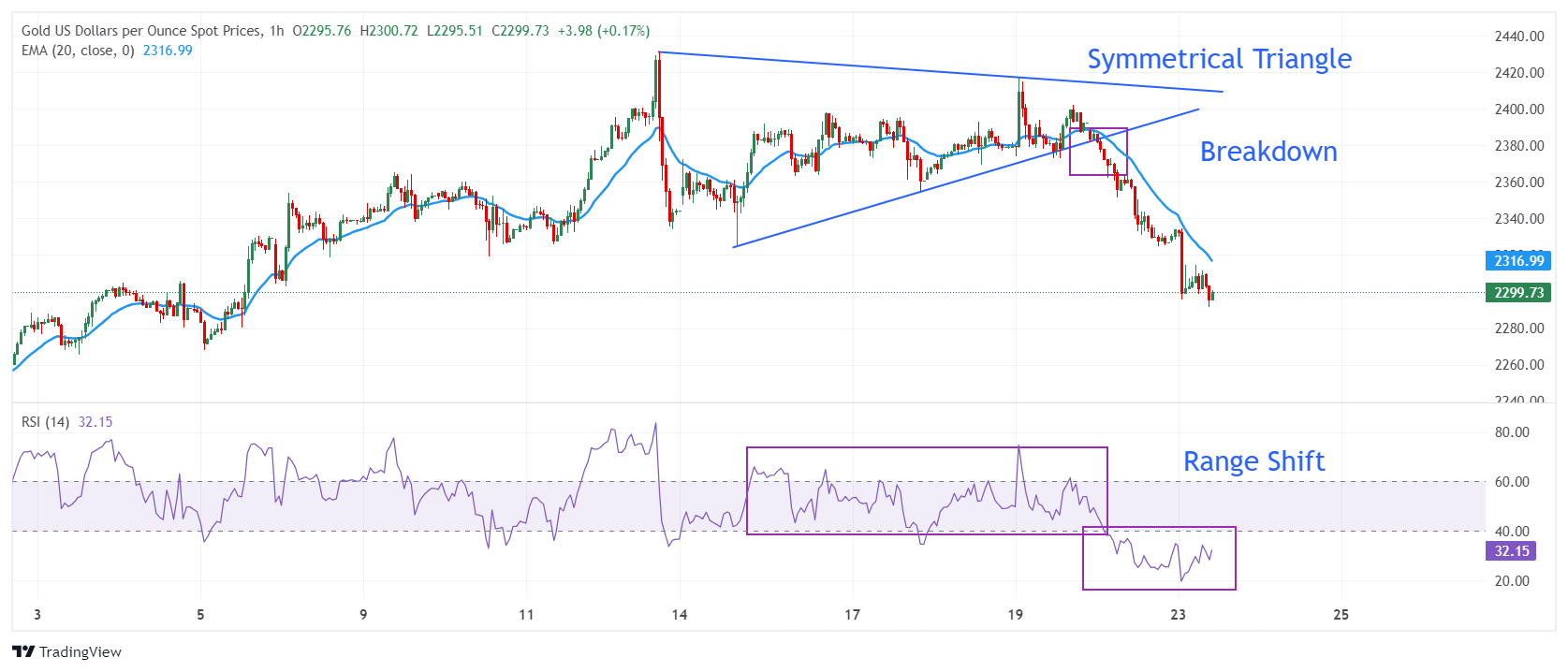This screenshot has height=672, width=1568.
Task: Click the Gold US Dollars per Ounce title
Action: coord(140,31)
